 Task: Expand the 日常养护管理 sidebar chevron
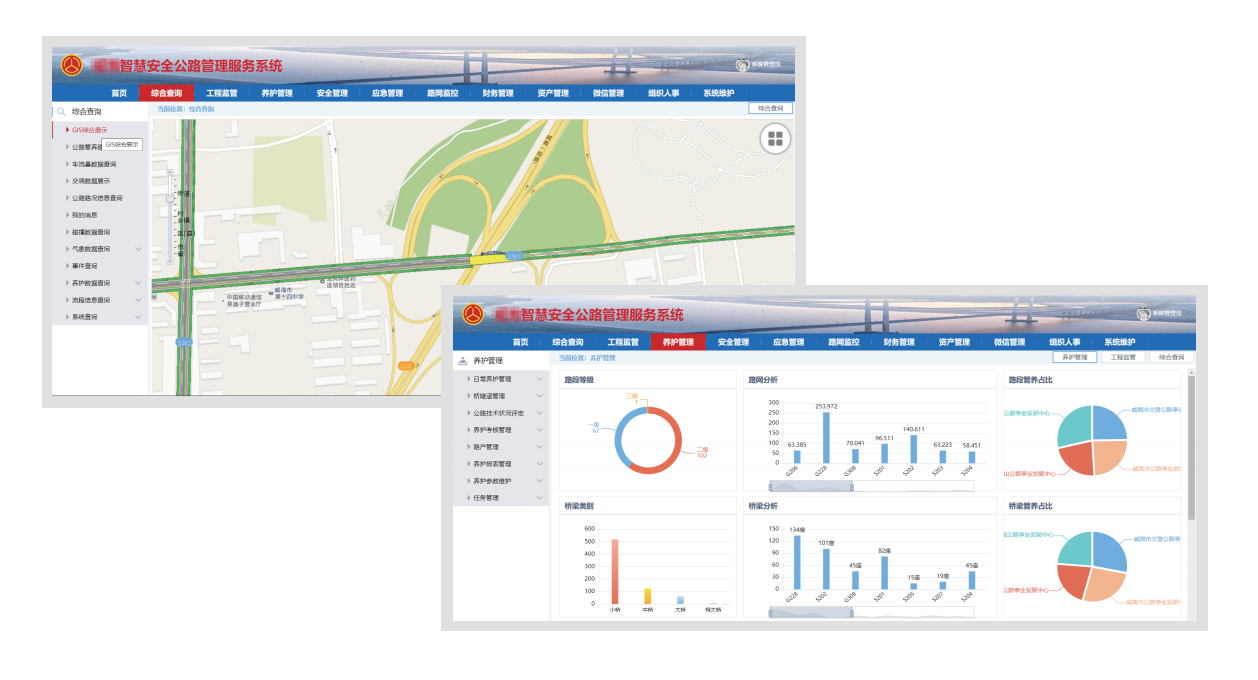click(540, 379)
